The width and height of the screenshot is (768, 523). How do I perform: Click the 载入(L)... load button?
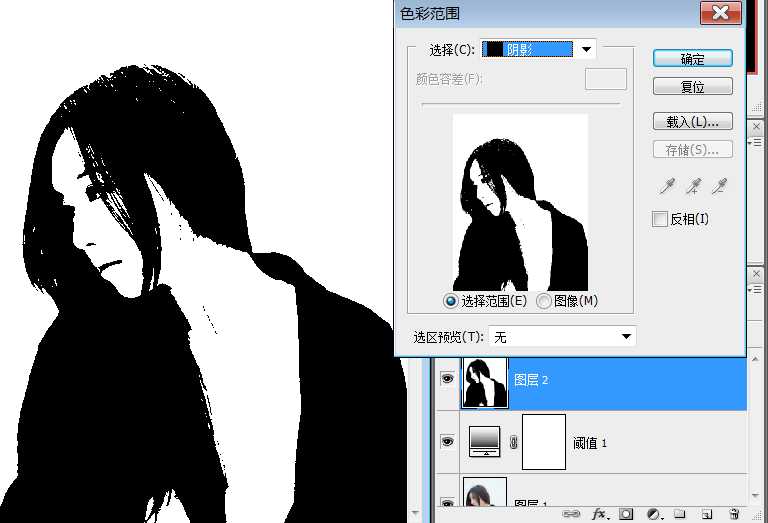pyautogui.click(x=693, y=121)
